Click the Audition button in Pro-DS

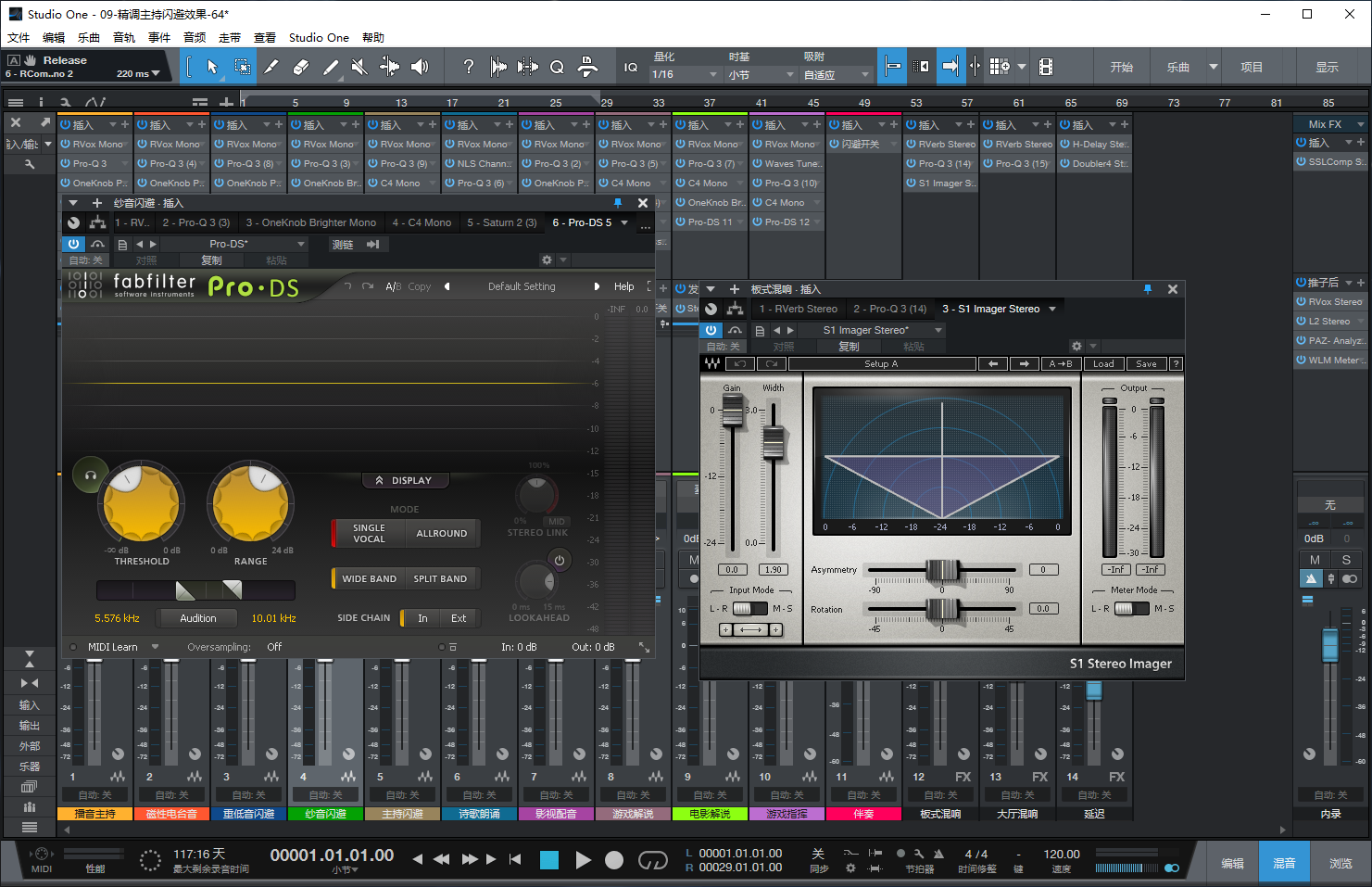(197, 618)
